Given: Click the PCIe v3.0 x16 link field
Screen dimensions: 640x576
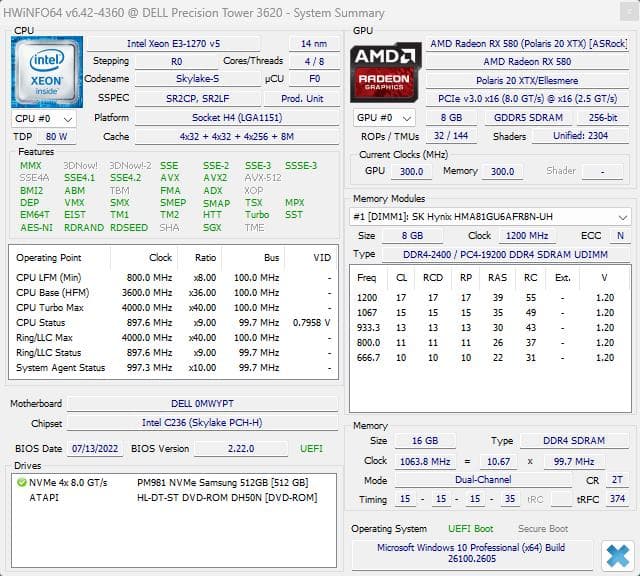Looking at the screenshot, I should point(527,99).
